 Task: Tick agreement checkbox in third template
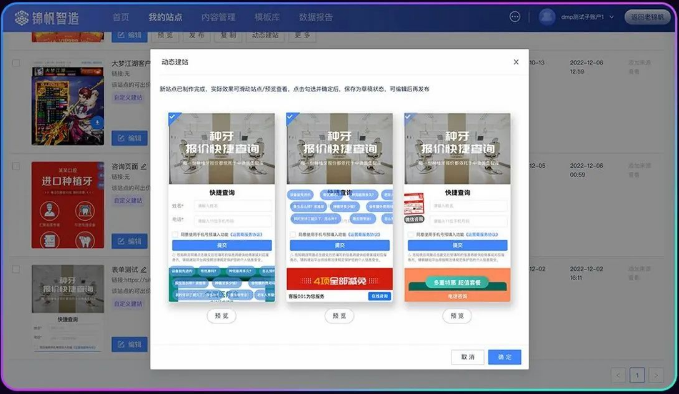[x=411, y=234]
